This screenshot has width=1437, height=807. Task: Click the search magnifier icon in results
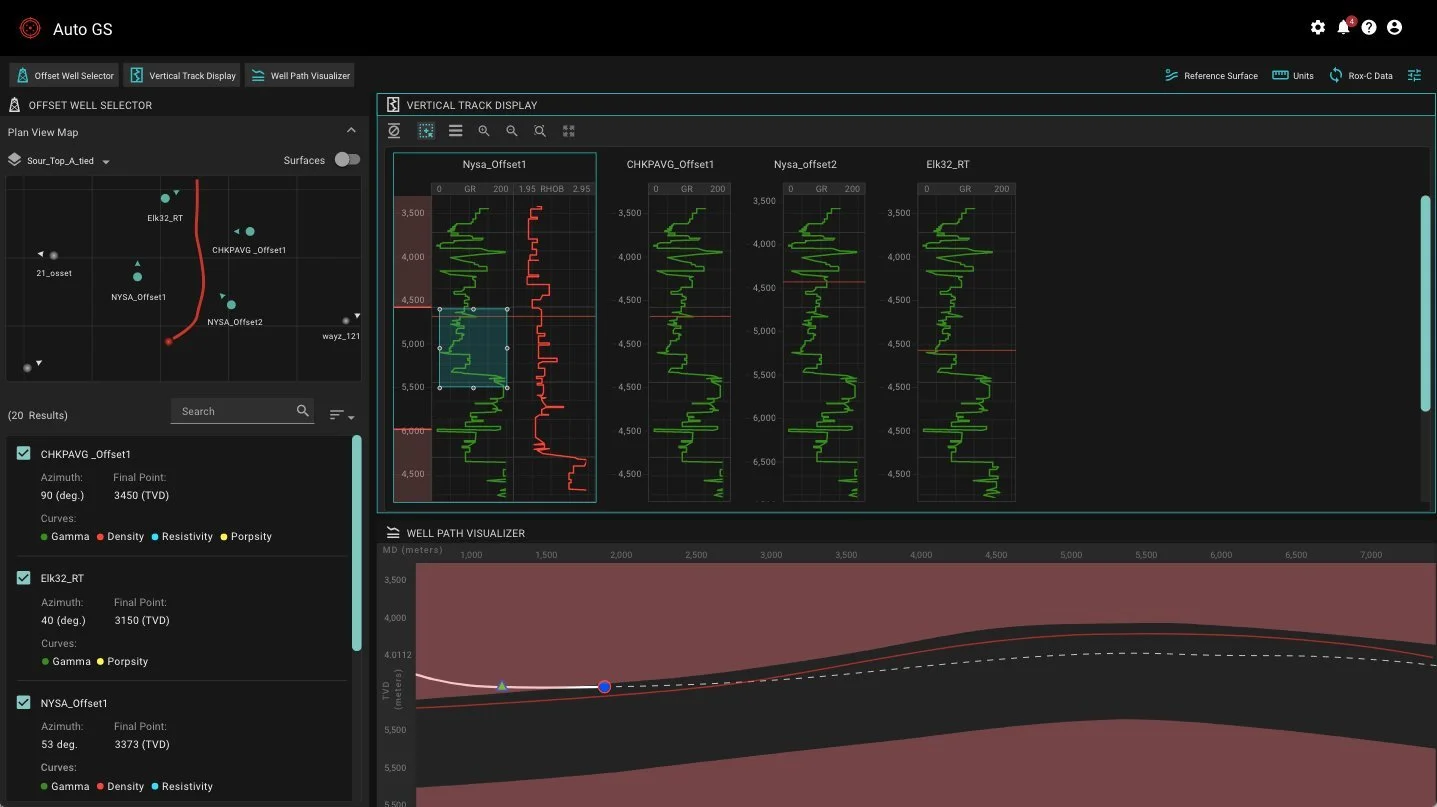[303, 411]
